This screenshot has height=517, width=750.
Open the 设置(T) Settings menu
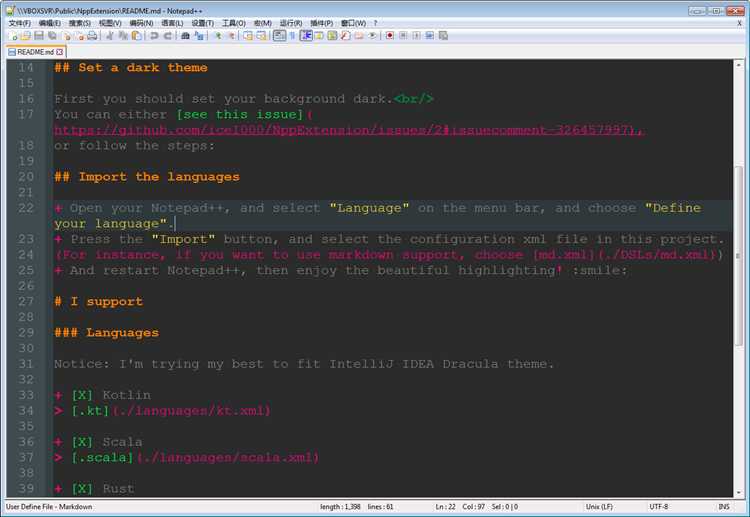tap(203, 22)
